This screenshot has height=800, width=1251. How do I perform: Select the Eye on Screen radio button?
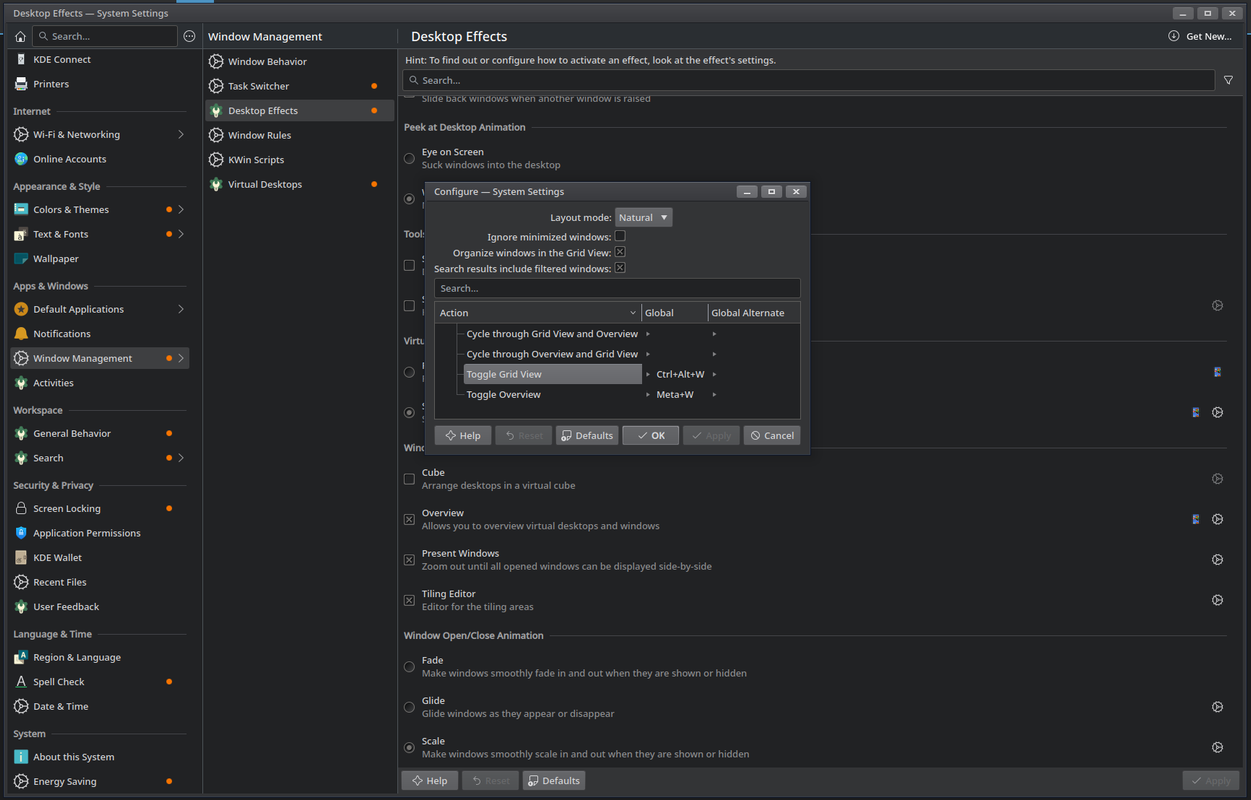coord(409,158)
